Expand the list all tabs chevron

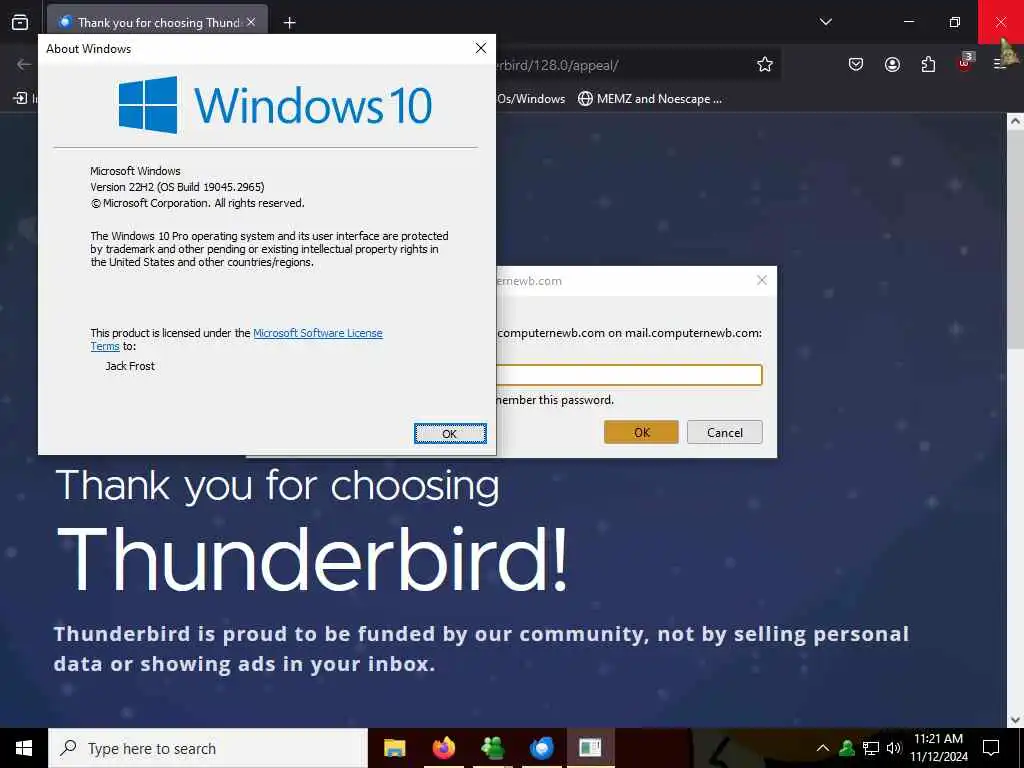click(x=825, y=22)
